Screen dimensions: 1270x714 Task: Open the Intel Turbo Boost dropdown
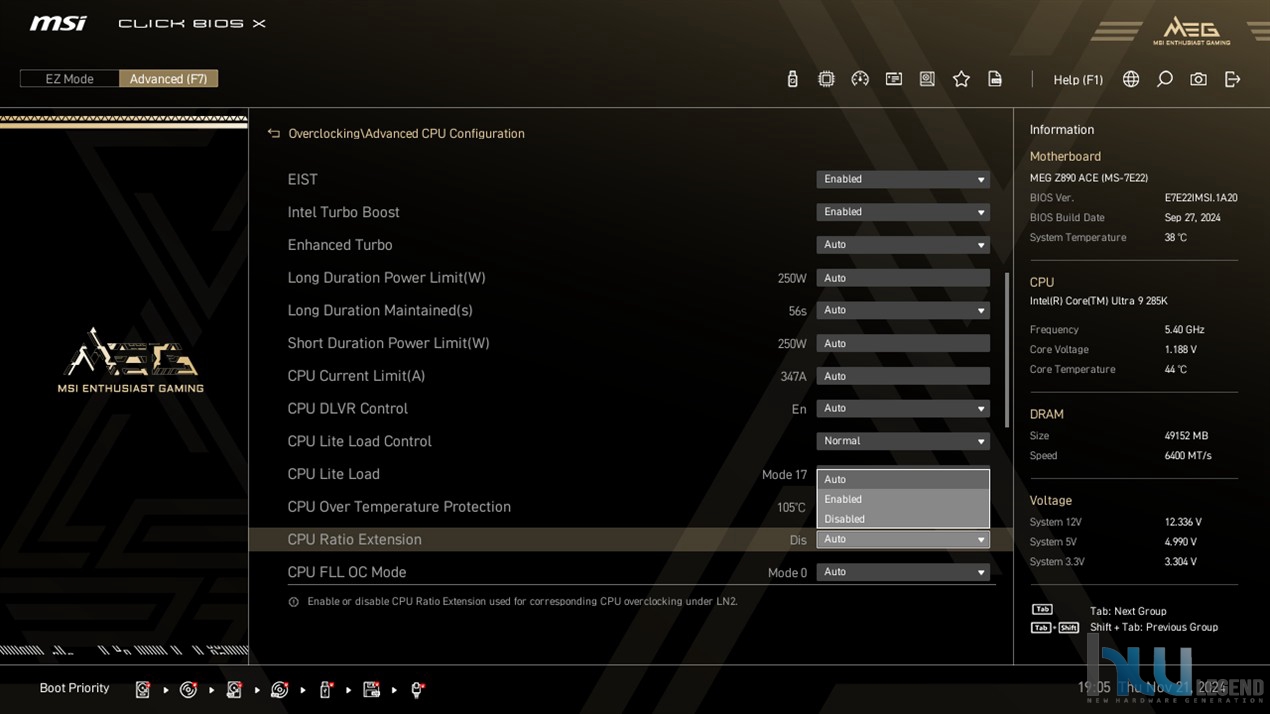(903, 212)
